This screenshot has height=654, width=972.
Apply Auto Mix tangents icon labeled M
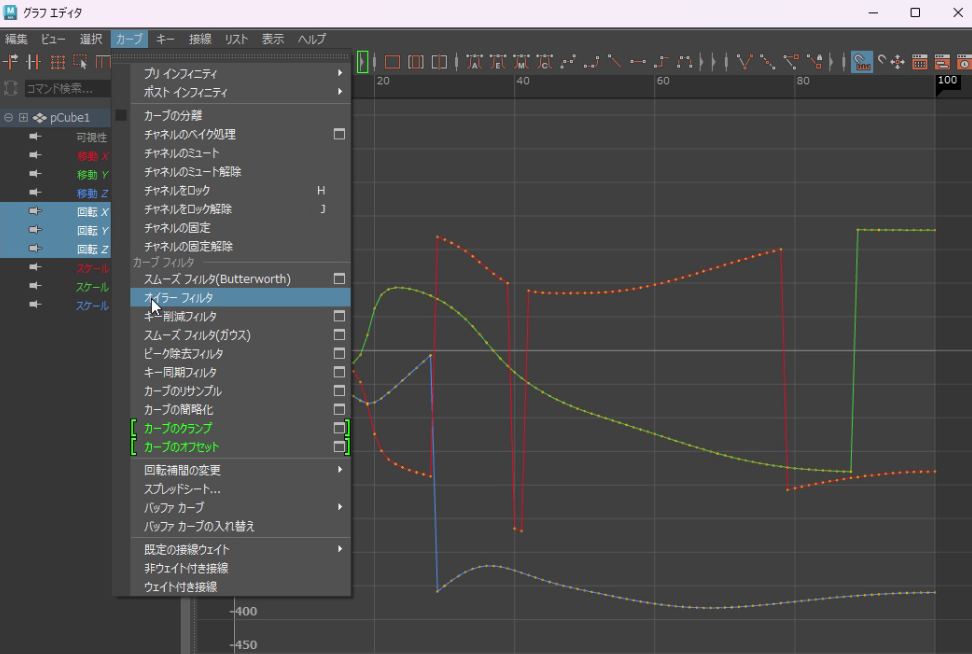tap(521, 61)
